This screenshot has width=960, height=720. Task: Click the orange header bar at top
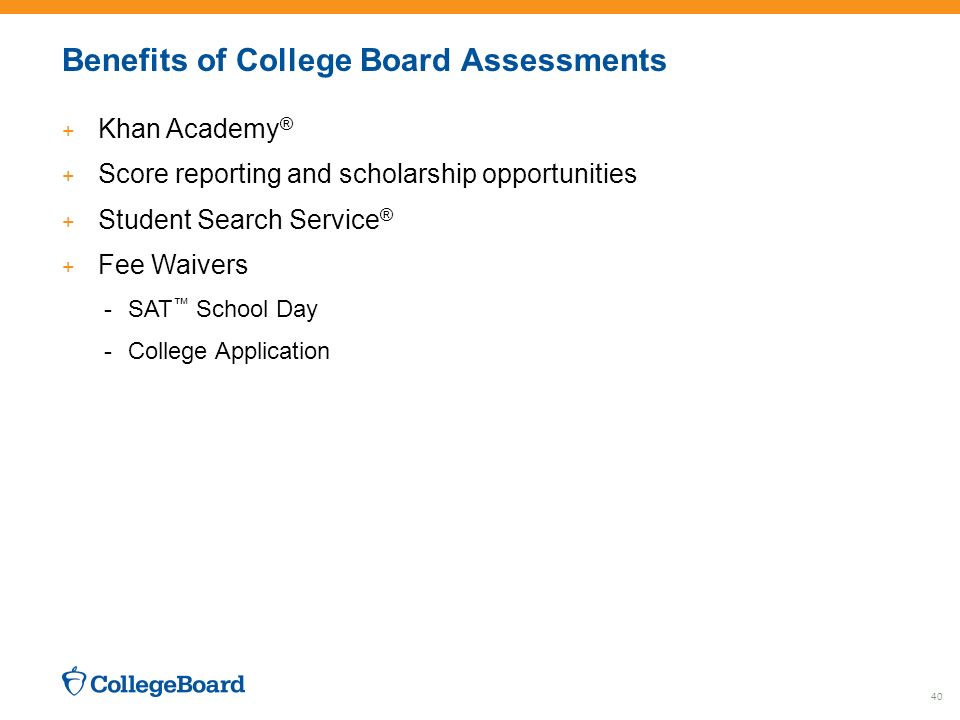pos(480,7)
